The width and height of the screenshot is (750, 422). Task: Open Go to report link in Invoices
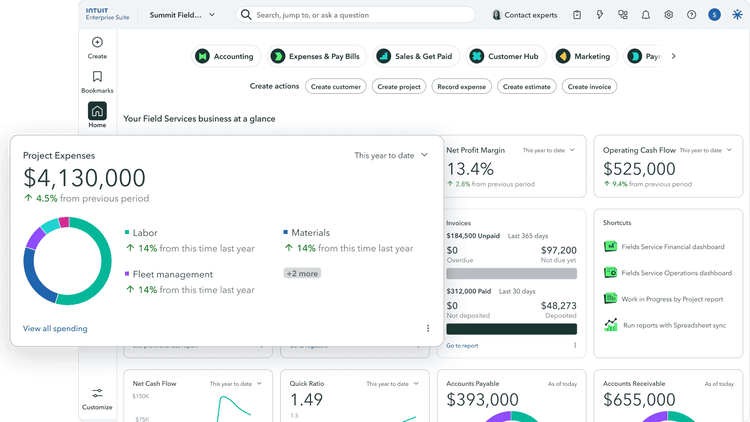pos(462,345)
